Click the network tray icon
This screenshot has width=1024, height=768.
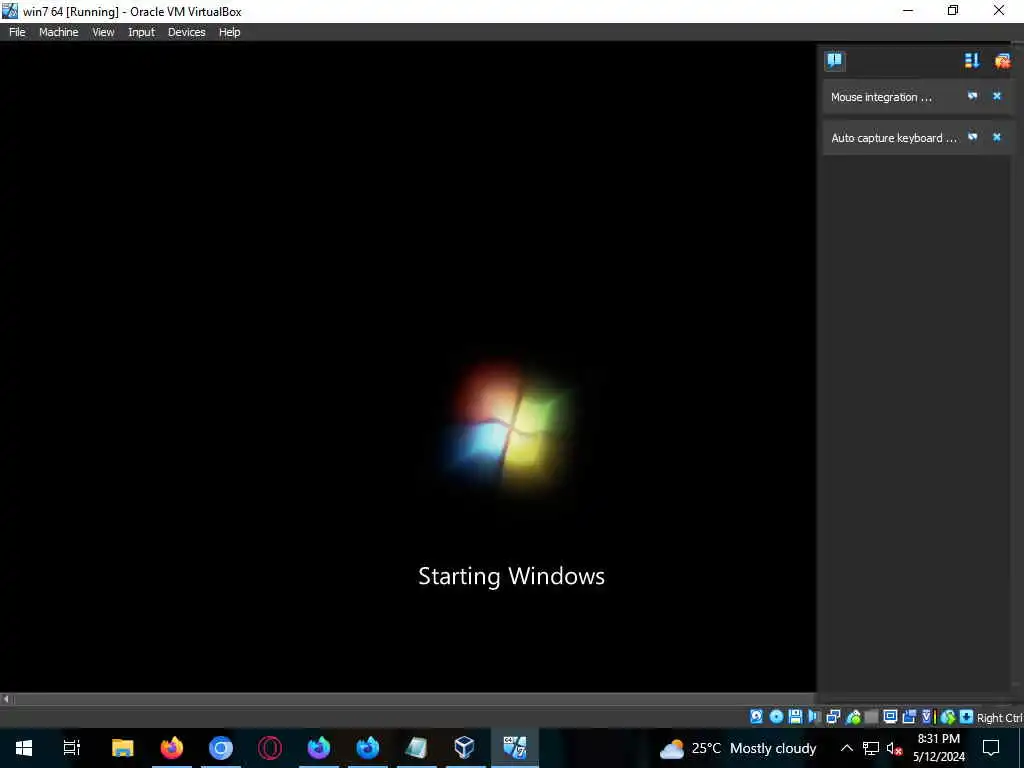point(871,748)
